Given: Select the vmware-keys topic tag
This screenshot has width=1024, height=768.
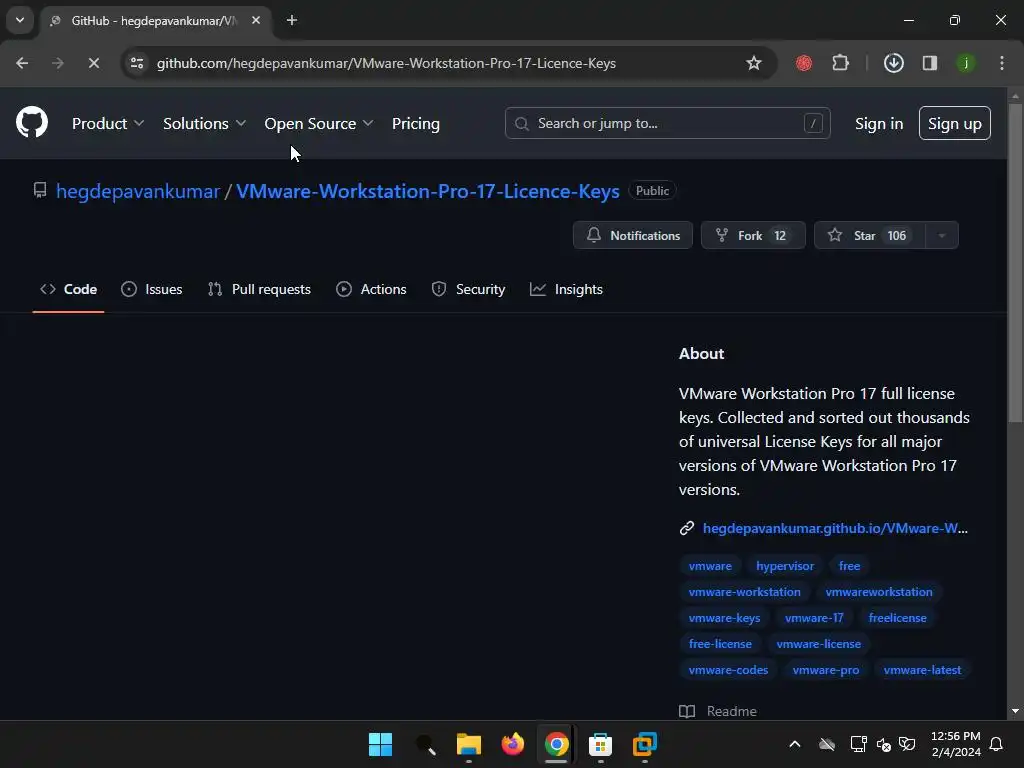Looking at the screenshot, I should 724,618.
